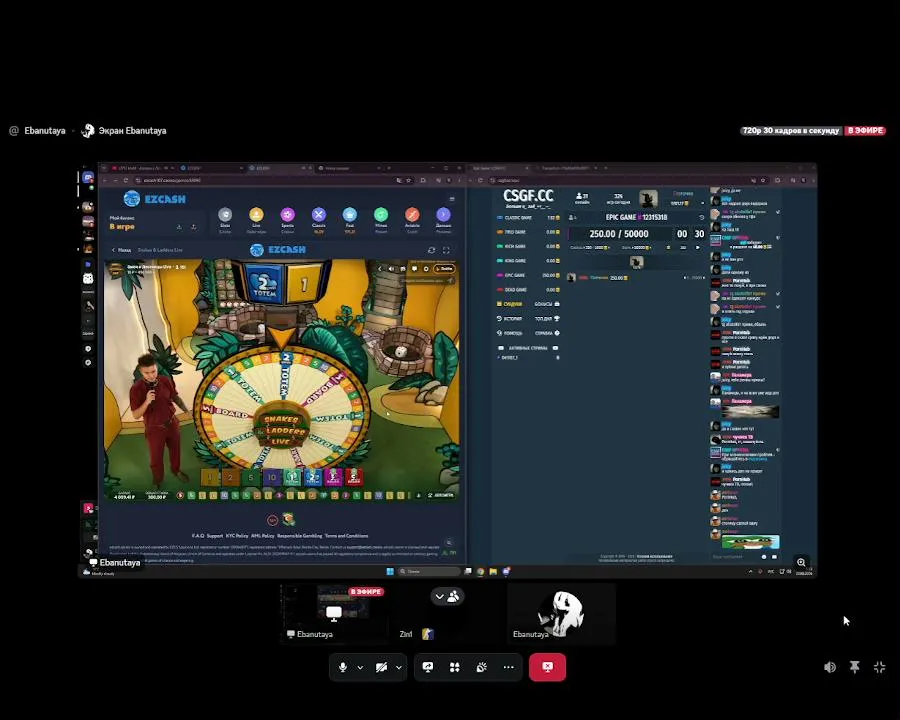Click the game fullscreen icon
Viewport: 900px width, 720px height.
point(446,250)
